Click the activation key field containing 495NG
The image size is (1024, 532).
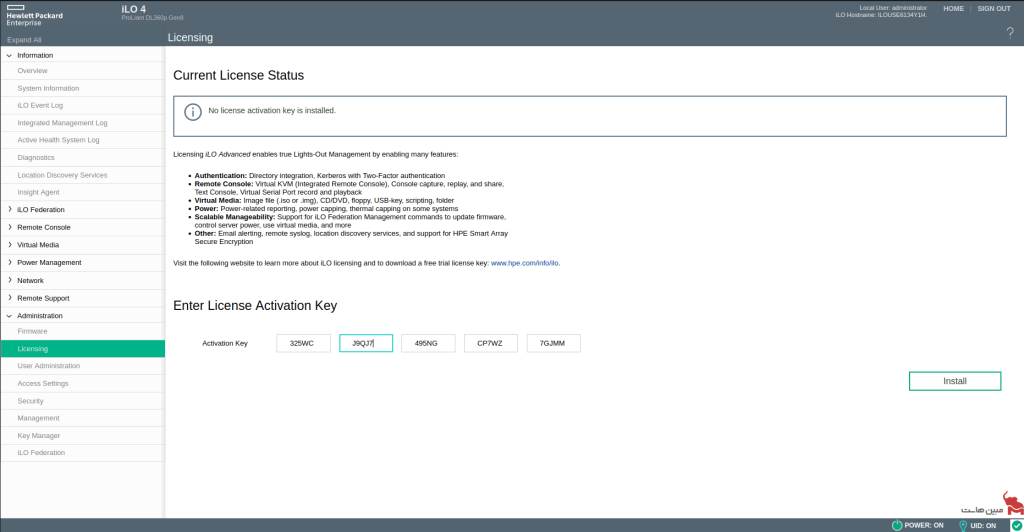tap(428, 343)
